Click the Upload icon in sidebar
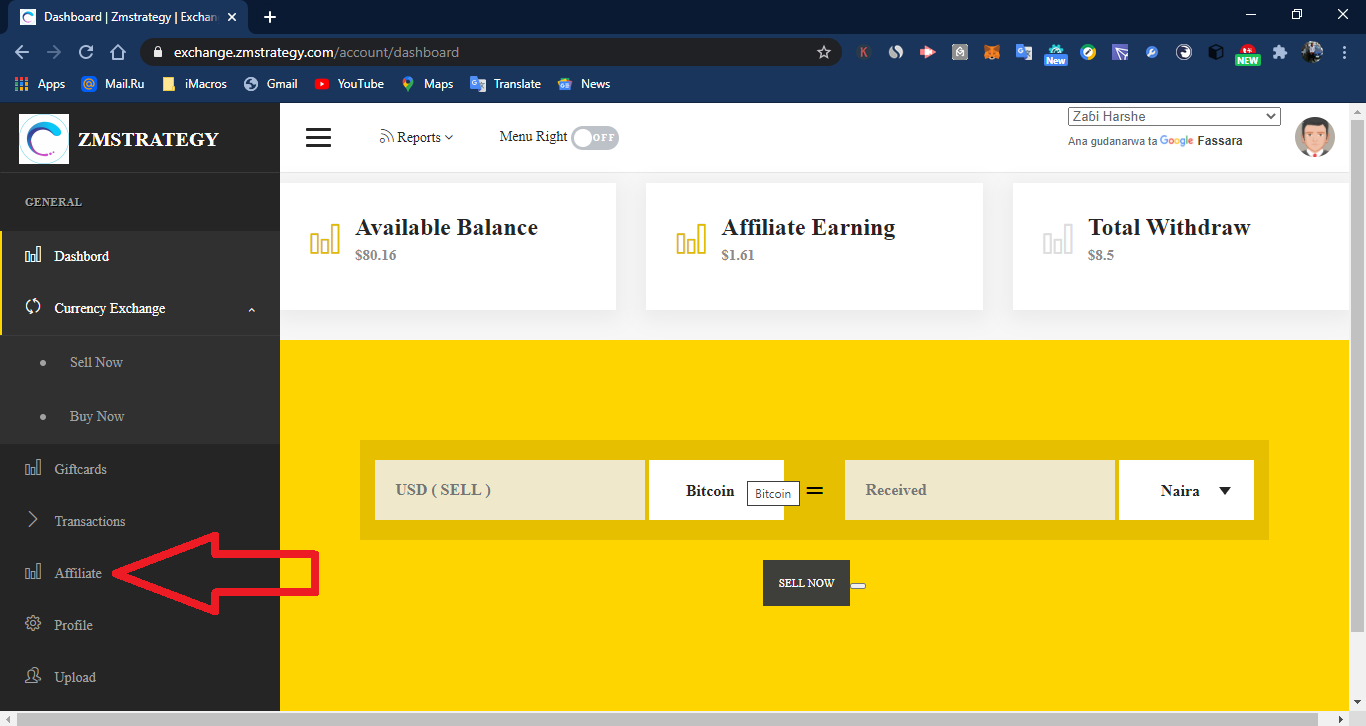This screenshot has height=726, width=1366. click(33, 677)
